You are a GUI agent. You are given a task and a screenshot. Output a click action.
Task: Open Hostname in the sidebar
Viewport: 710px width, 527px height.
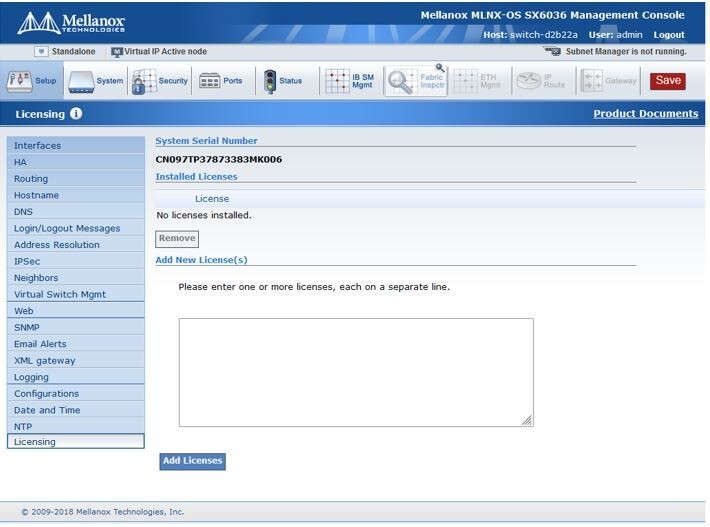pyautogui.click(x=76, y=195)
